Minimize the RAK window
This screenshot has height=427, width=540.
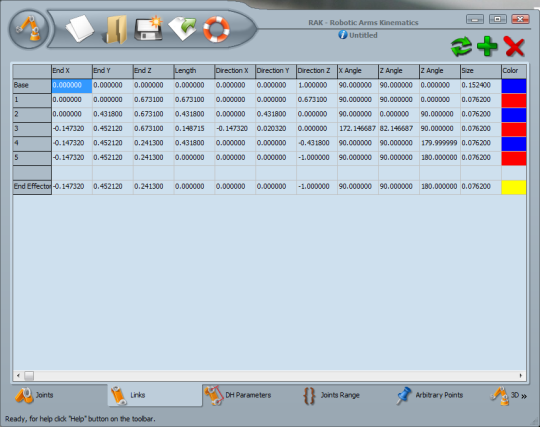[x=475, y=19]
